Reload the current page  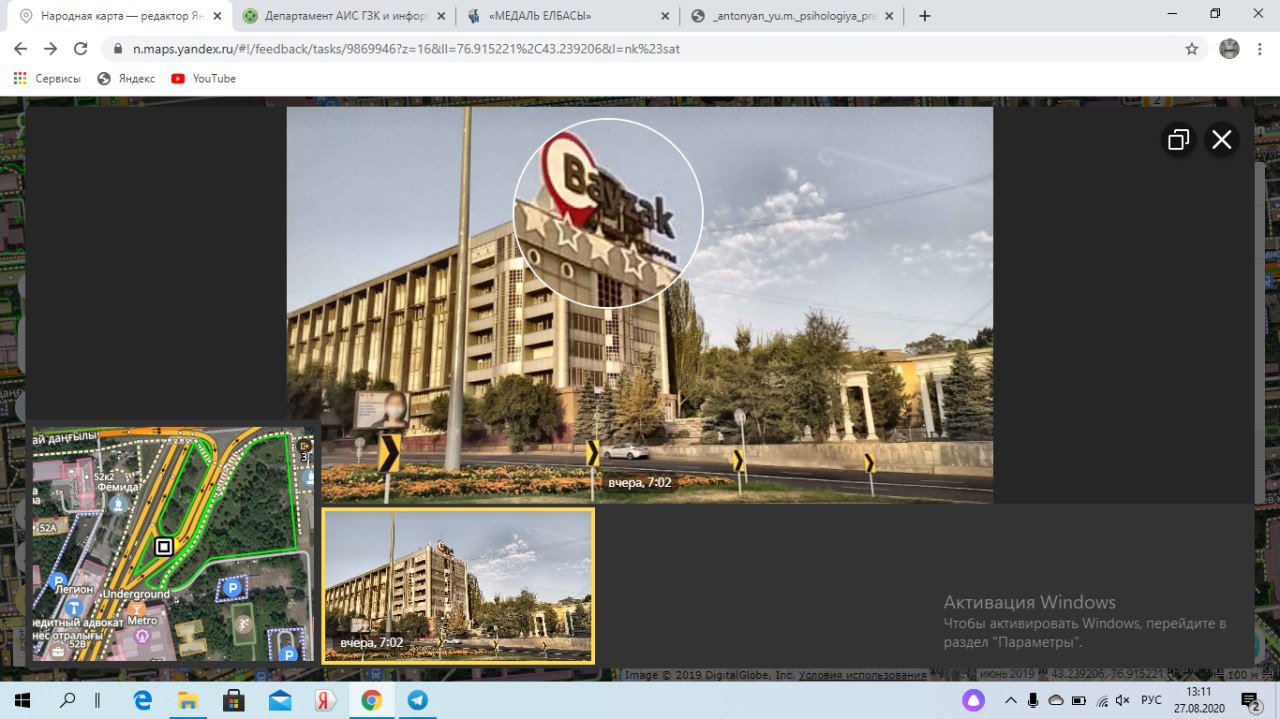[x=82, y=48]
